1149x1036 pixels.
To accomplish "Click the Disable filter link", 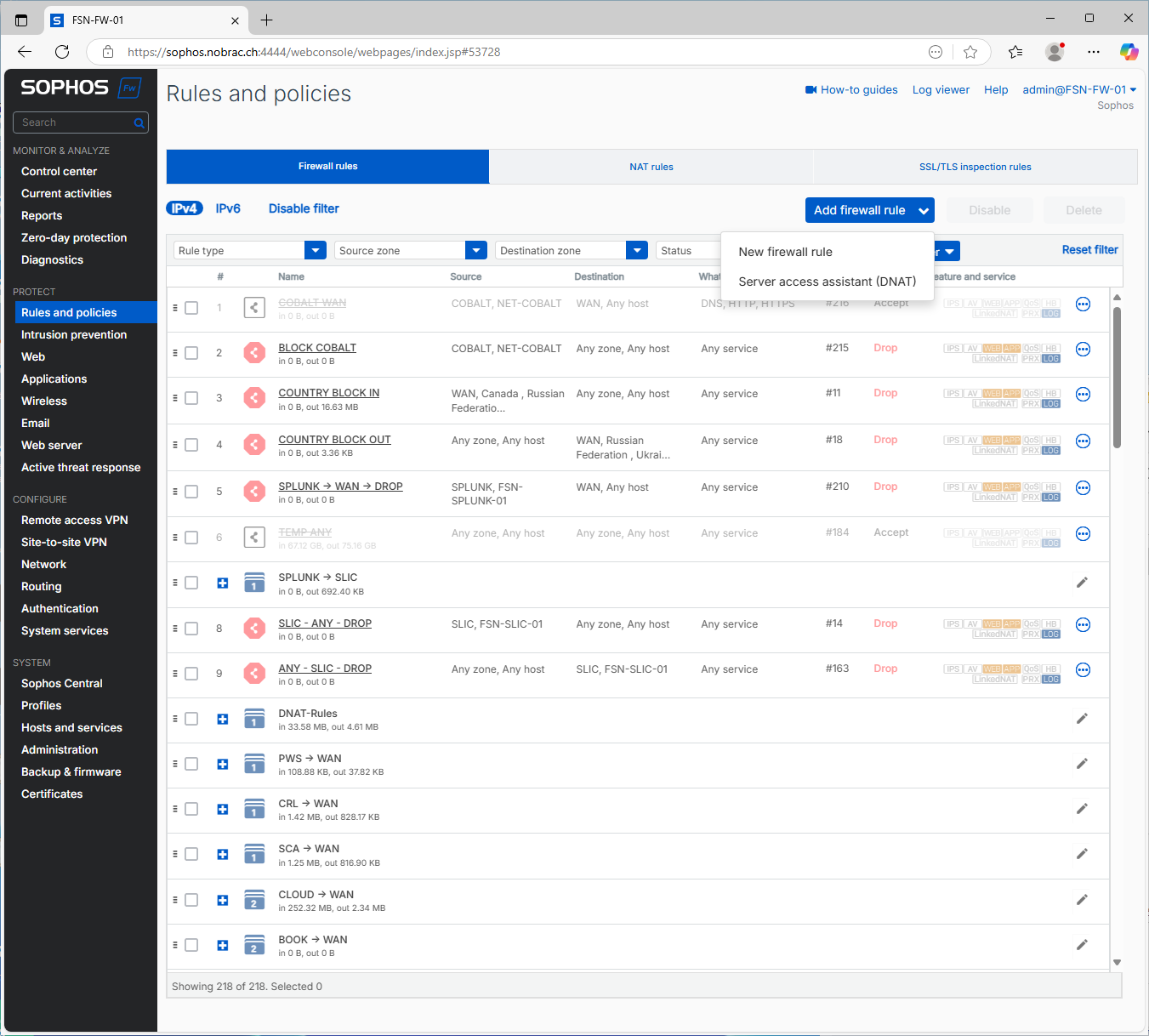I will coord(304,208).
